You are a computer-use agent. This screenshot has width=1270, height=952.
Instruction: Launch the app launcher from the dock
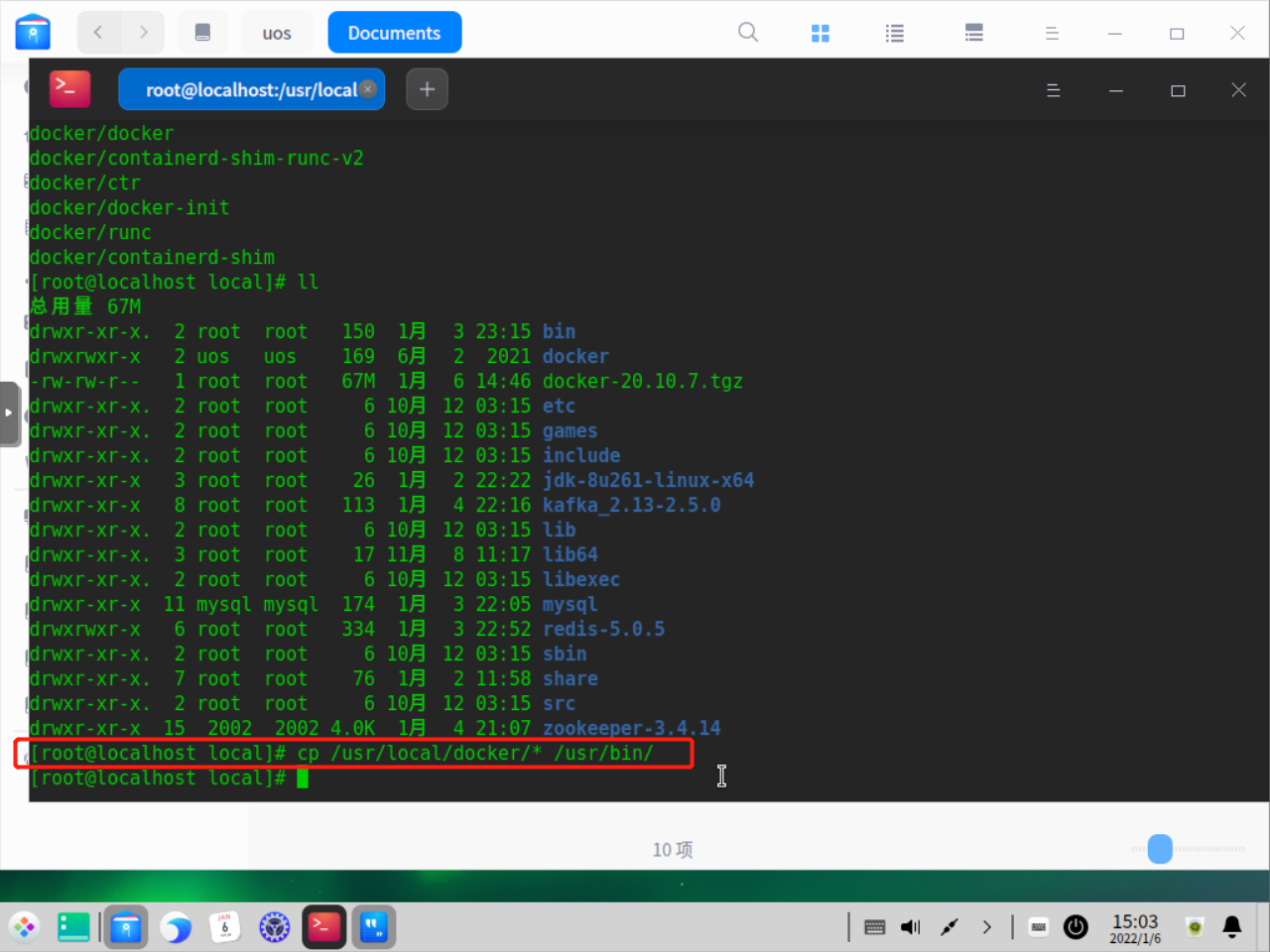(x=24, y=926)
